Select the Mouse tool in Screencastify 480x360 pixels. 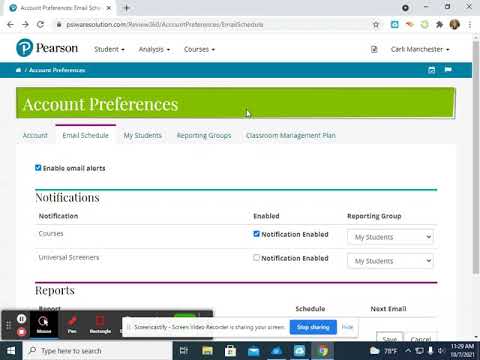(x=44, y=325)
